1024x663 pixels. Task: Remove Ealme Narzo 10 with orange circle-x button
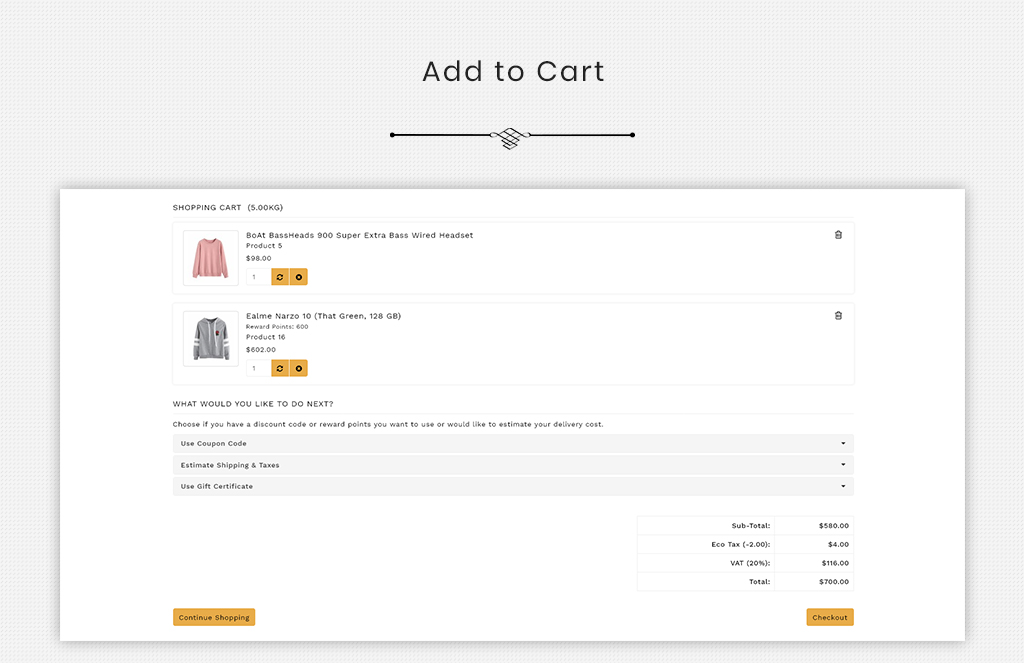click(x=299, y=368)
